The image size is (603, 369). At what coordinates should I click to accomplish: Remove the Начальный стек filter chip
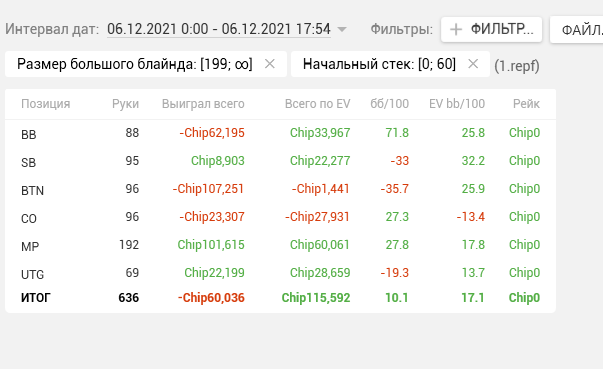pos(473,64)
